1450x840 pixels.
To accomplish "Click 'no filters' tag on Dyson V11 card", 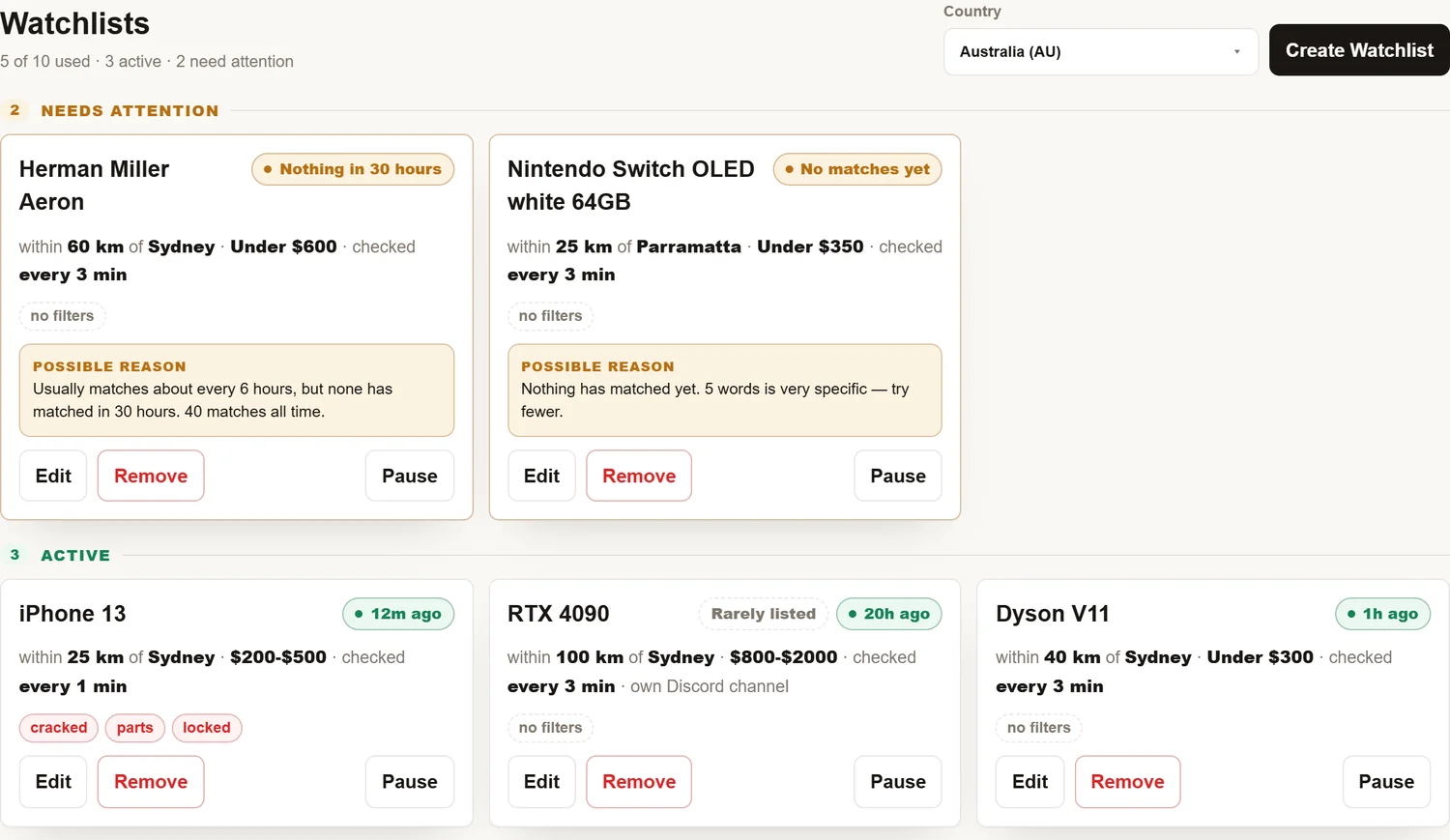I will pos(1039,728).
